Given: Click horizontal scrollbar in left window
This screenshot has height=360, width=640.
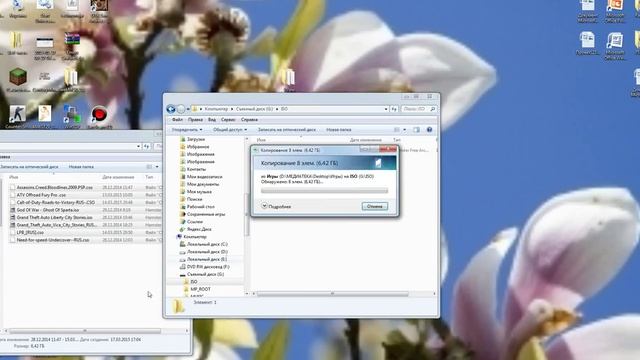Looking at the screenshot, I should (x=85, y=331).
